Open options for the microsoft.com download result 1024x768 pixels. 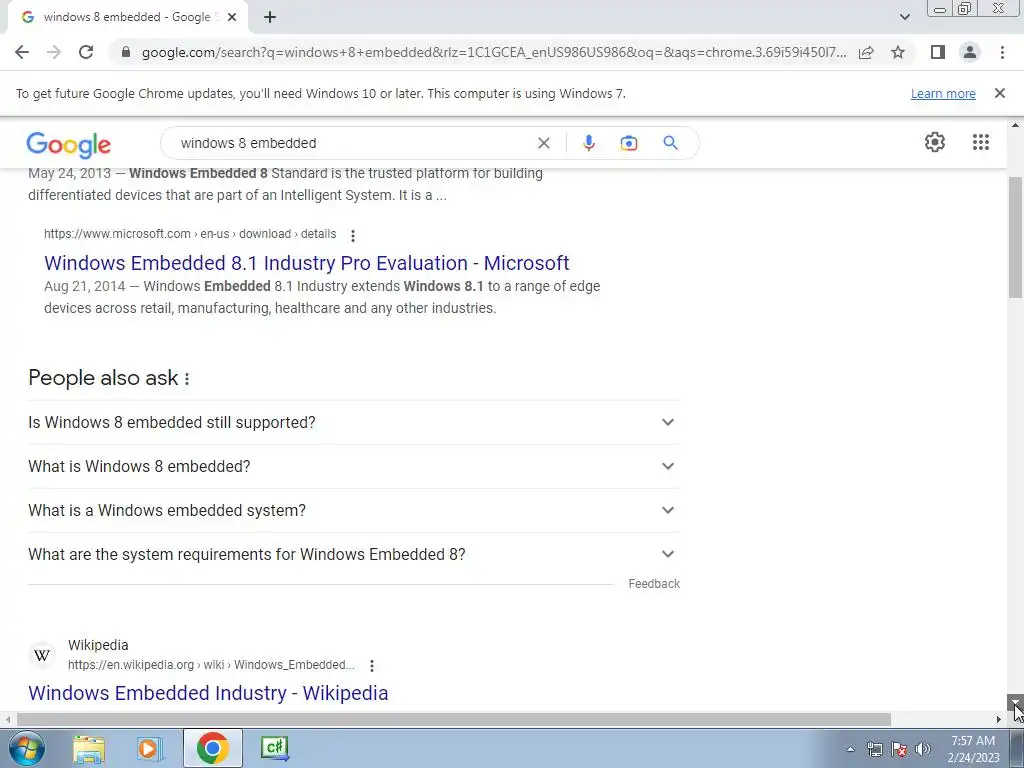353,235
